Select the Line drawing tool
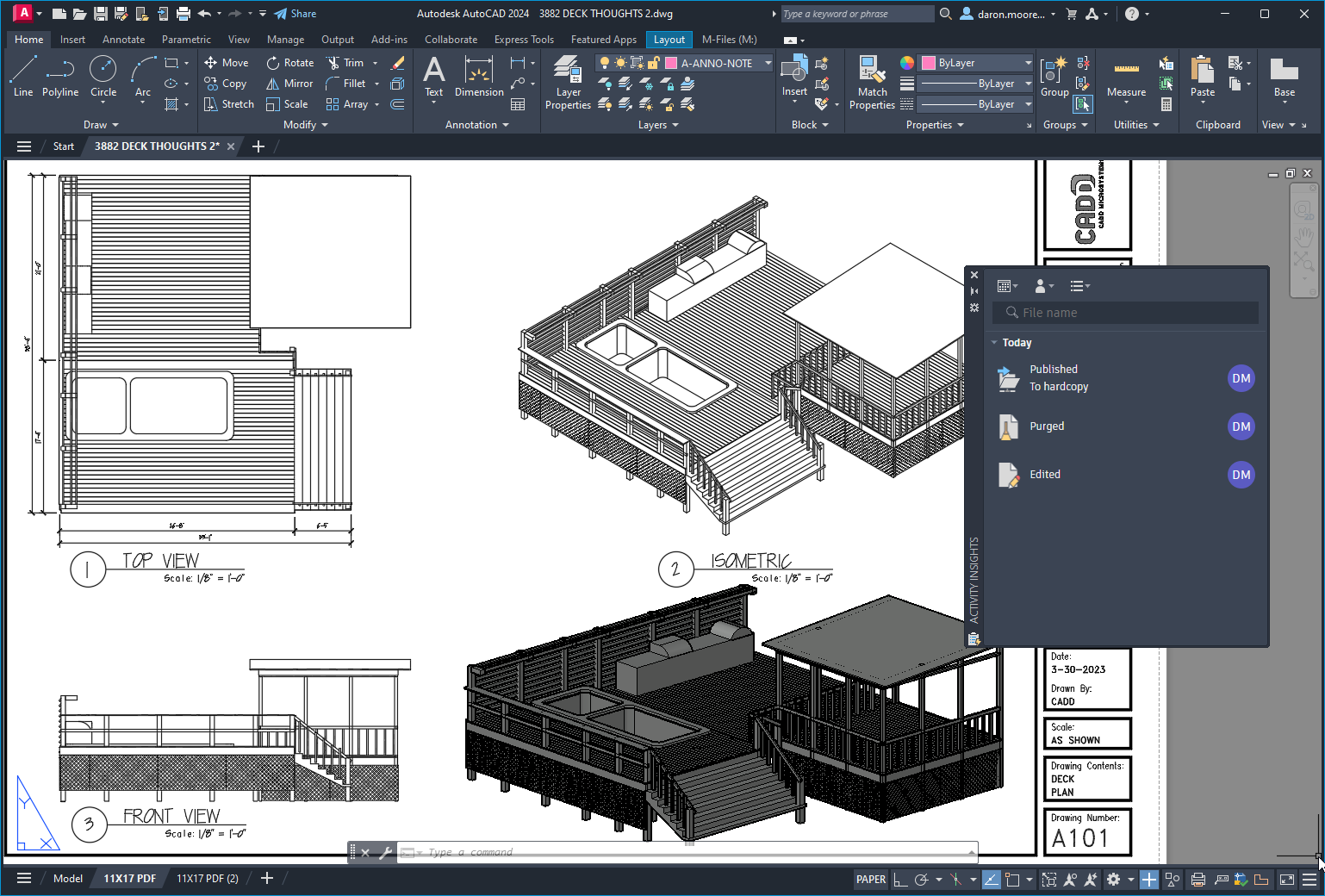 pyautogui.click(x=22, y=78)
